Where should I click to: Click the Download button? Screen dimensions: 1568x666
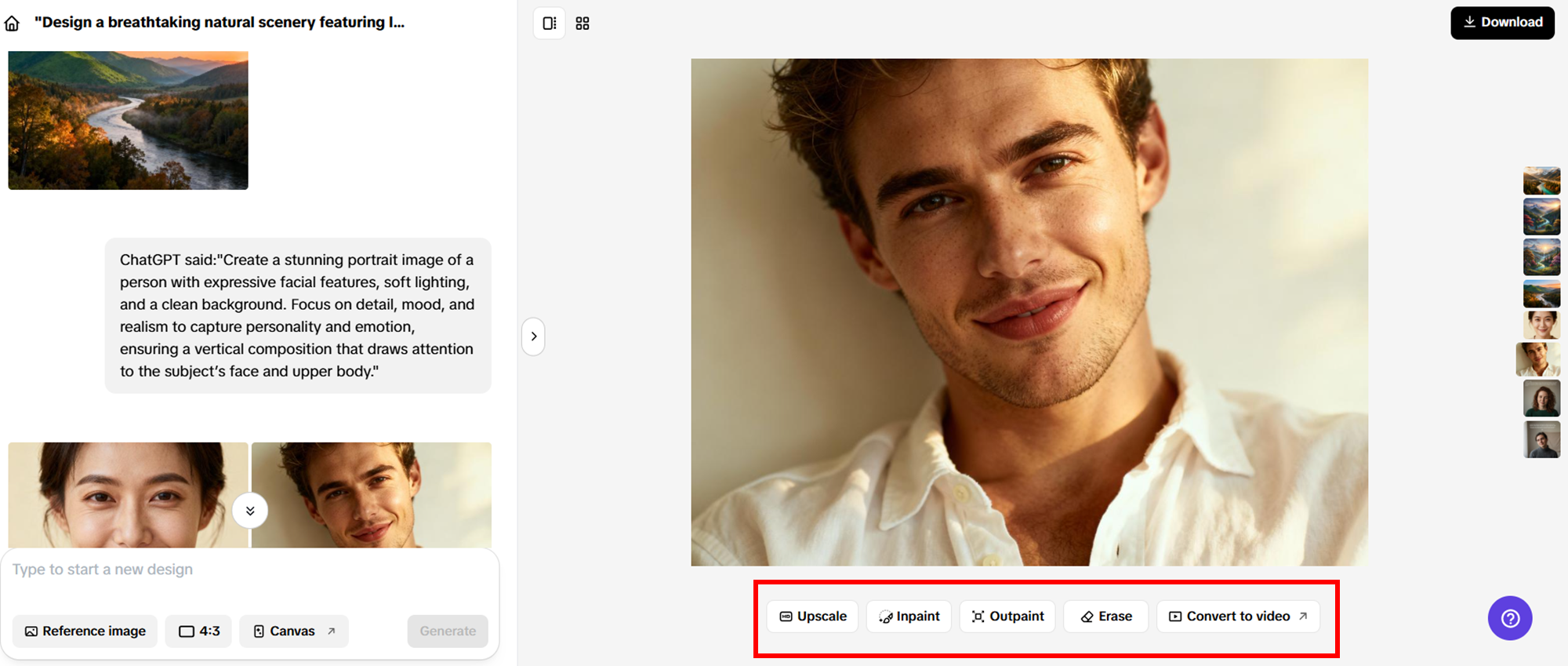coord(1502,23)
